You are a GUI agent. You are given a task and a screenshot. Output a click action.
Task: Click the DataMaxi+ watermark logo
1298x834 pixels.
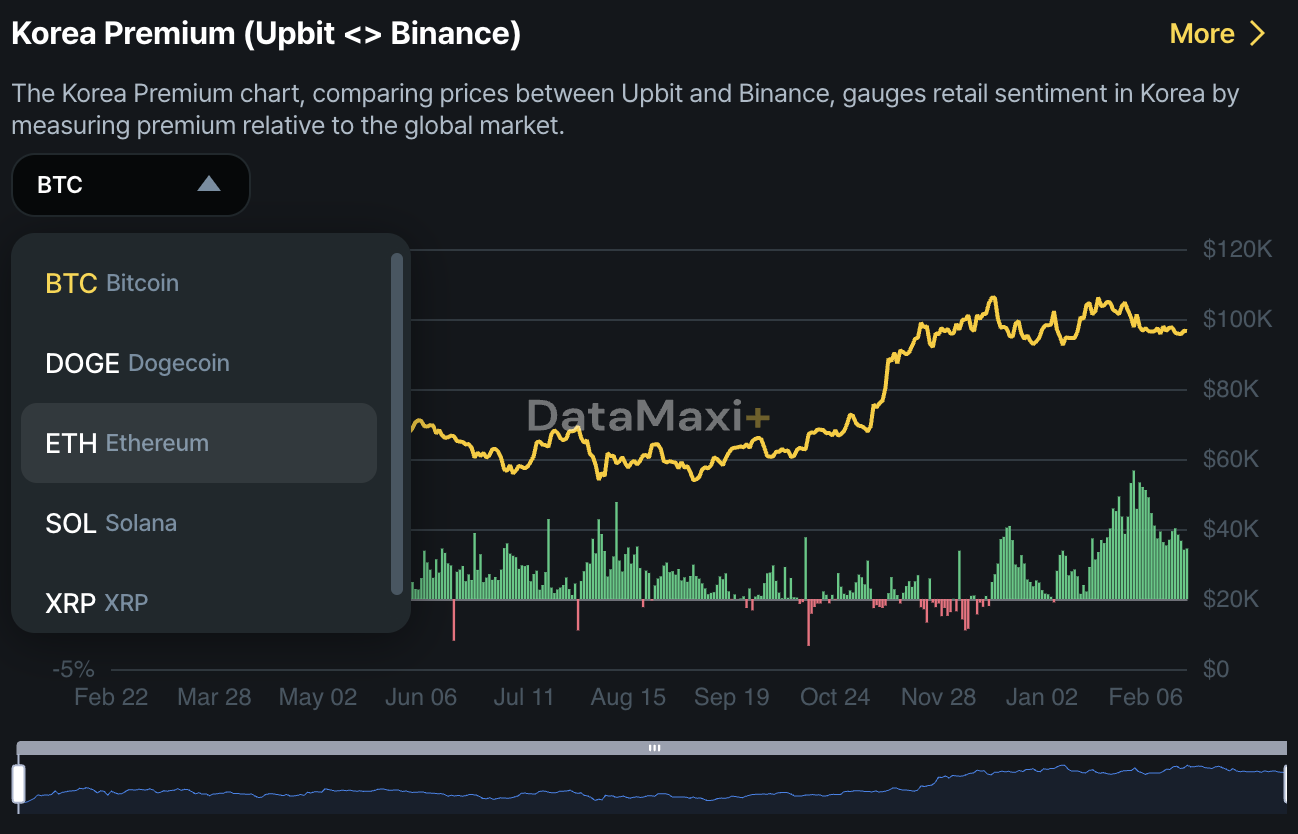coord(648,415)
